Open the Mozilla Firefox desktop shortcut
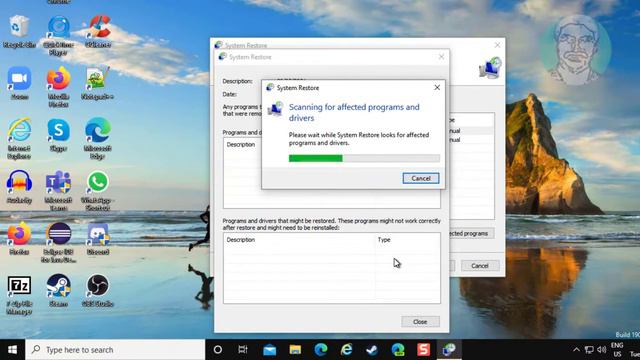Viewport: 640px width, 360px height. point(58,87)
